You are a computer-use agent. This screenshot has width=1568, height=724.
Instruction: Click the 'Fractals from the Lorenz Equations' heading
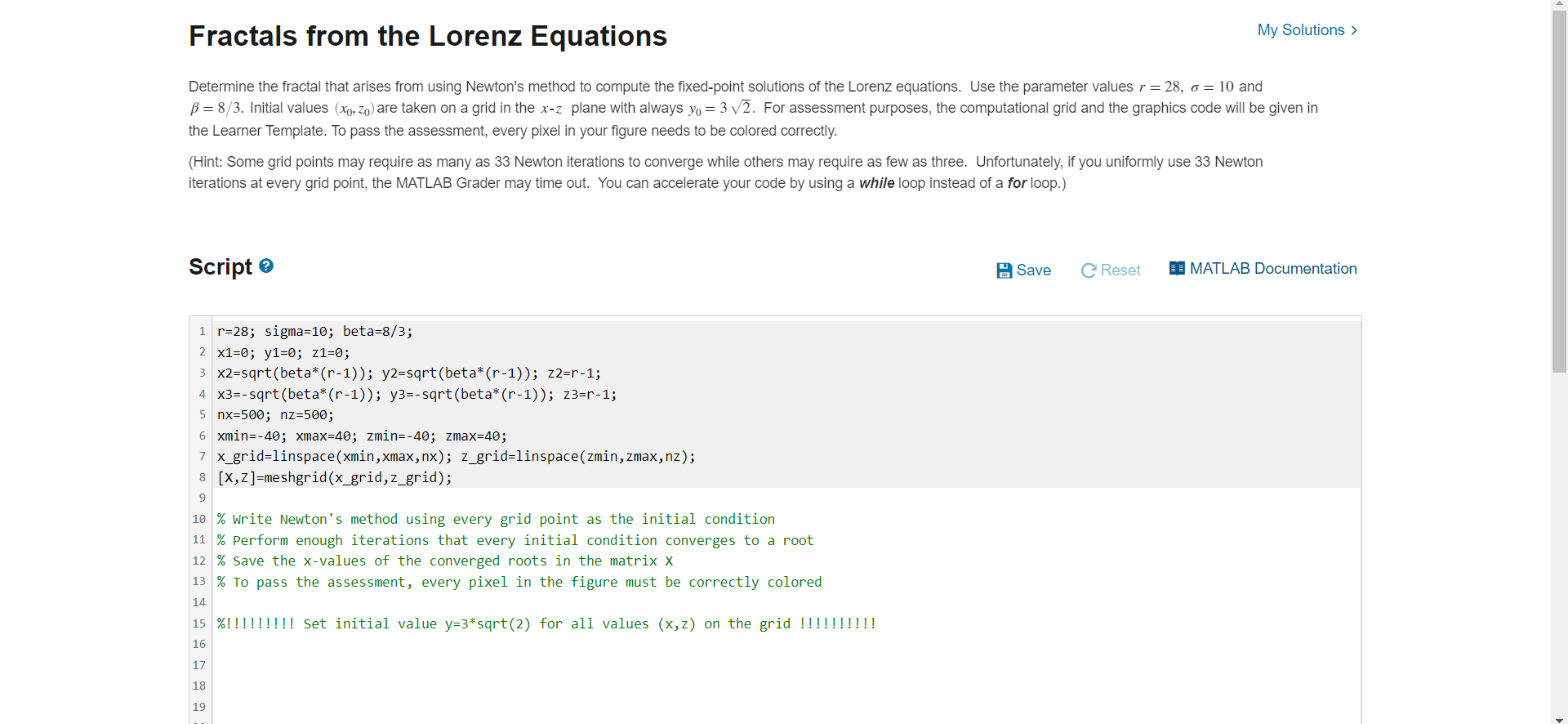coord(428,36)
